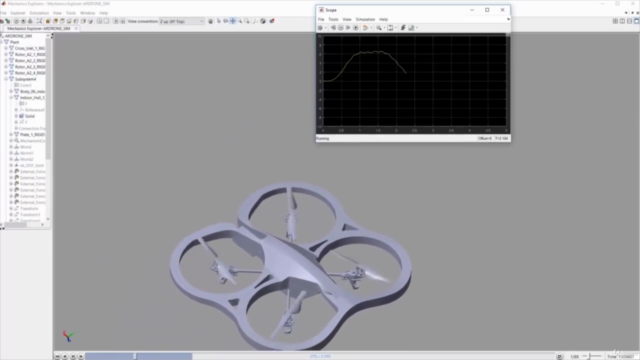Click the Scope pause simulation button
Image resolution: width=640 pixels, height=360 pixels.
tap(341, 28)
